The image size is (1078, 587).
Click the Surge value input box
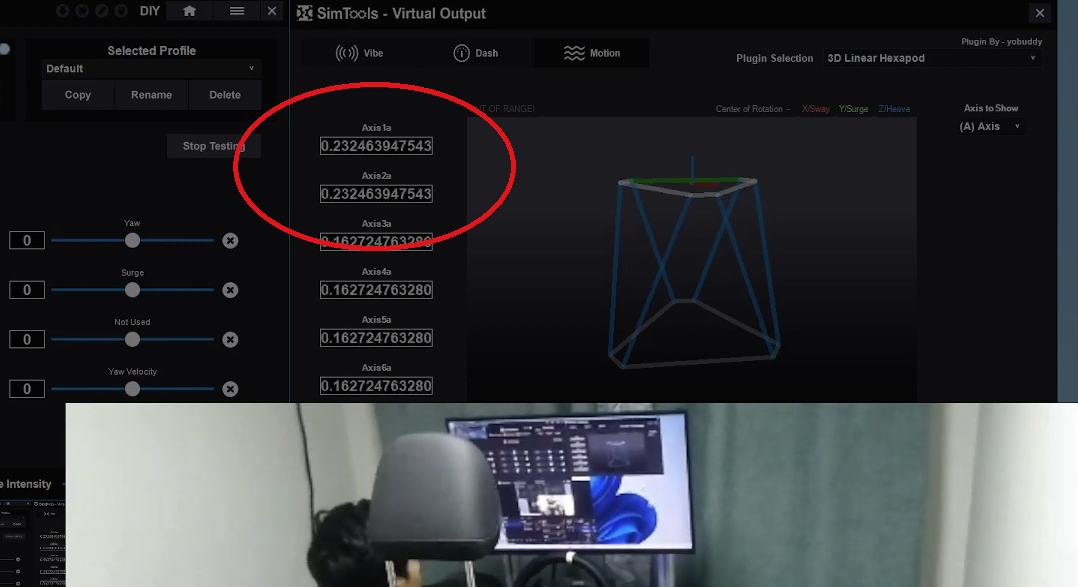(x=27, y=290)
